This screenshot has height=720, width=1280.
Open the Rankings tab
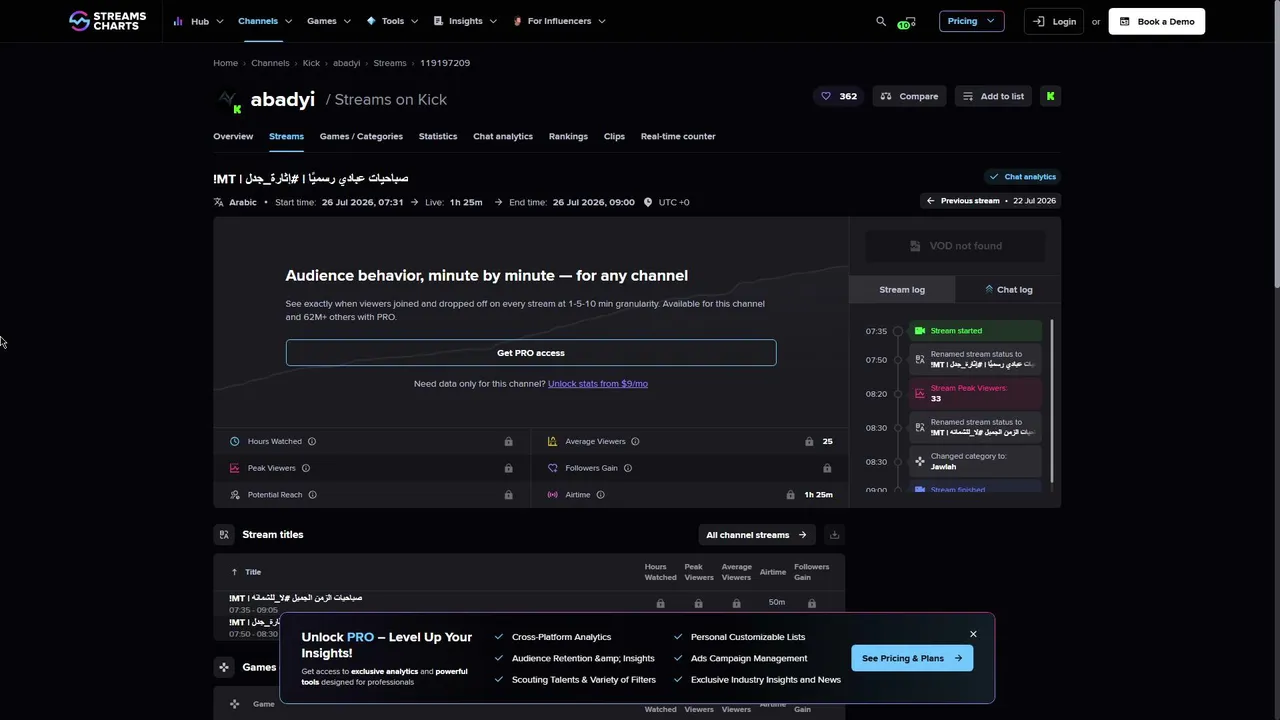[568, 136]
